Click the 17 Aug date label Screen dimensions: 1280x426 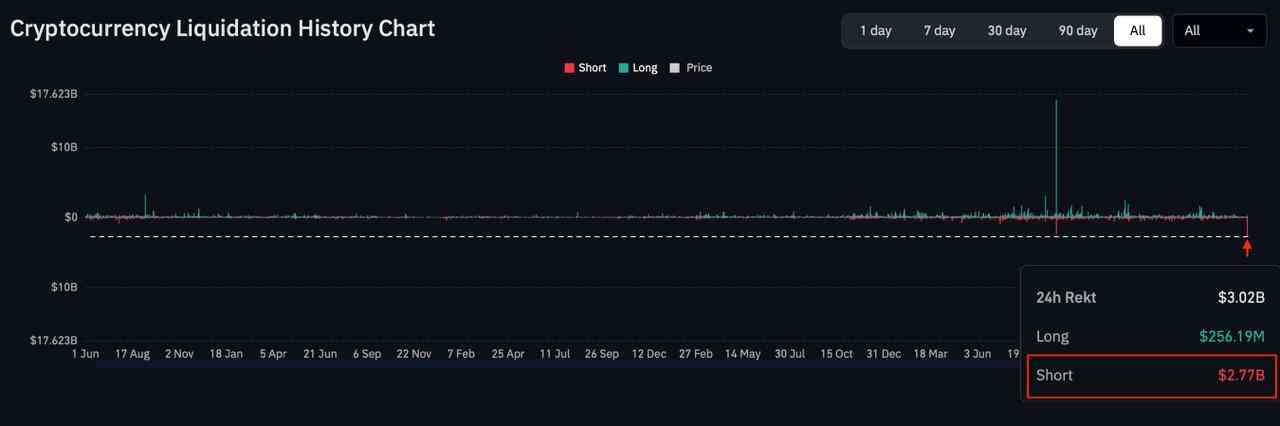coord(132,354)
